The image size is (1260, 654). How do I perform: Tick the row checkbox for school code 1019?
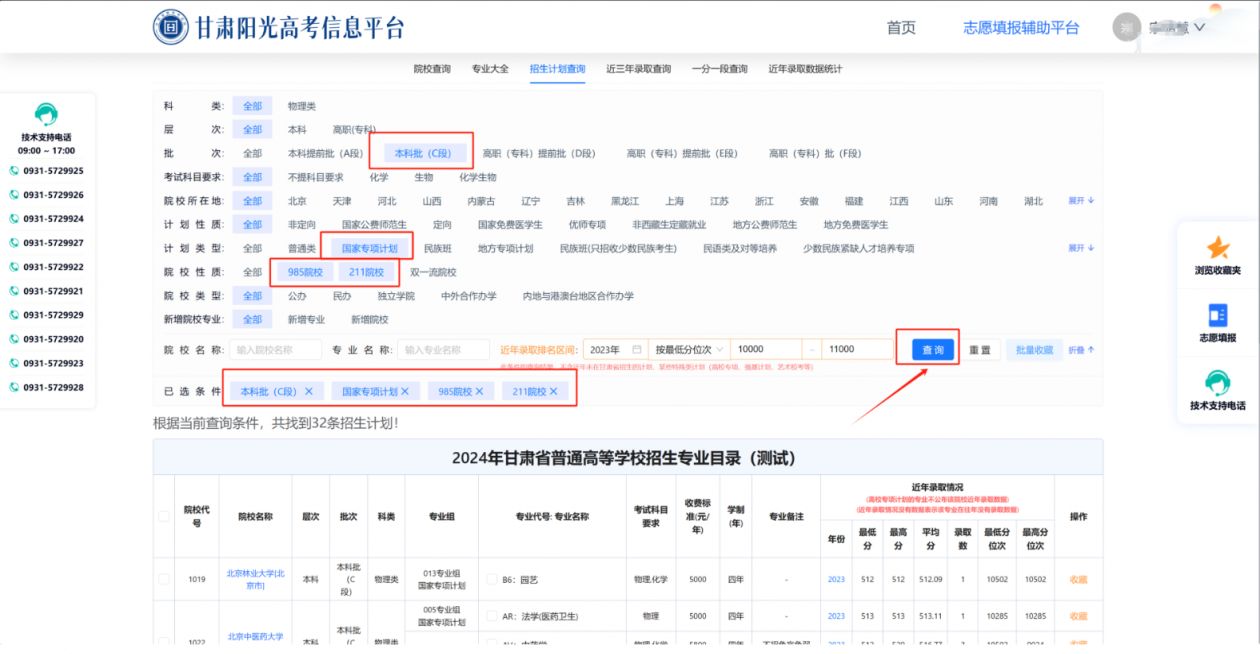[164, 579]
